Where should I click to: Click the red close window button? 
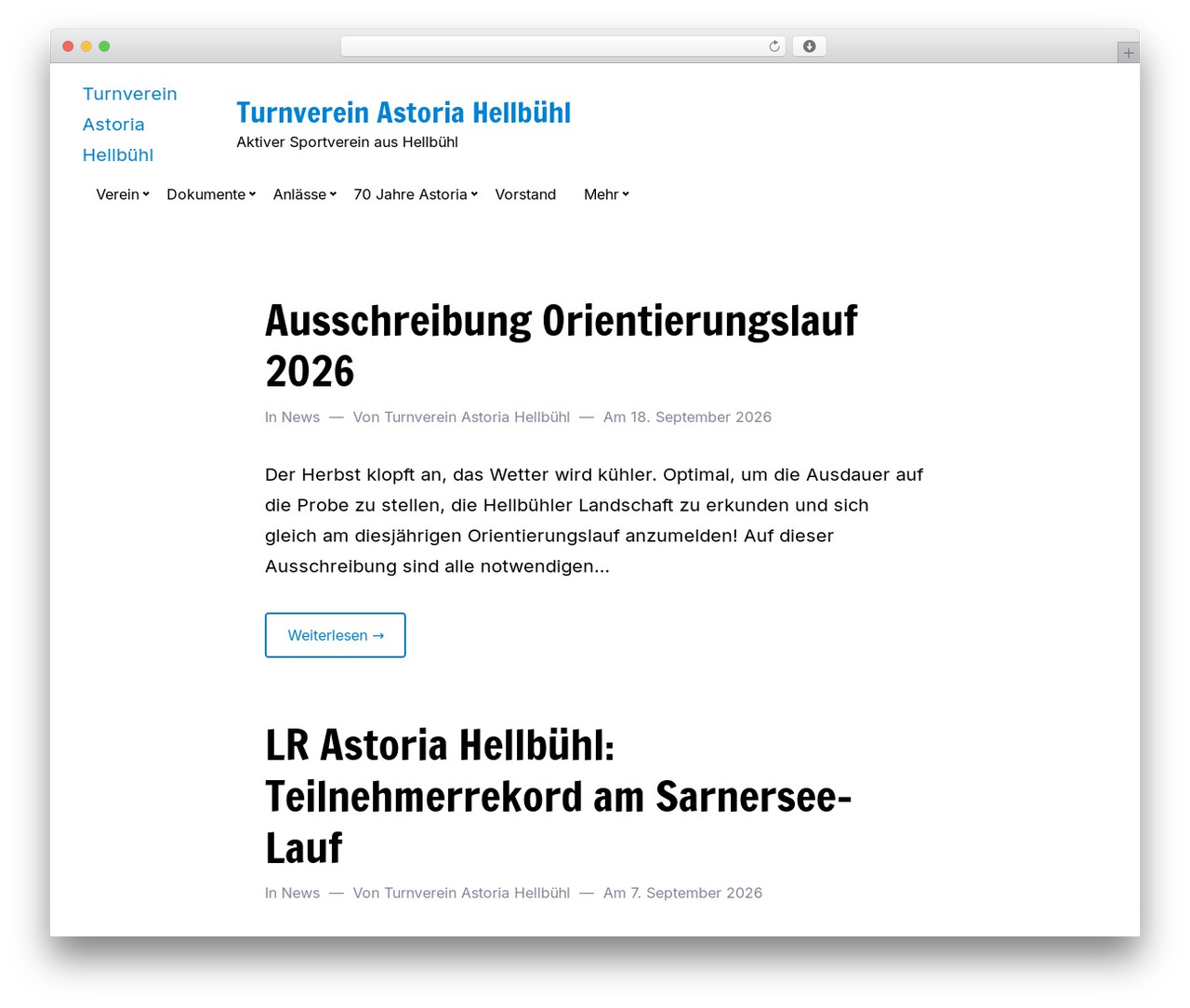(68, 46)
